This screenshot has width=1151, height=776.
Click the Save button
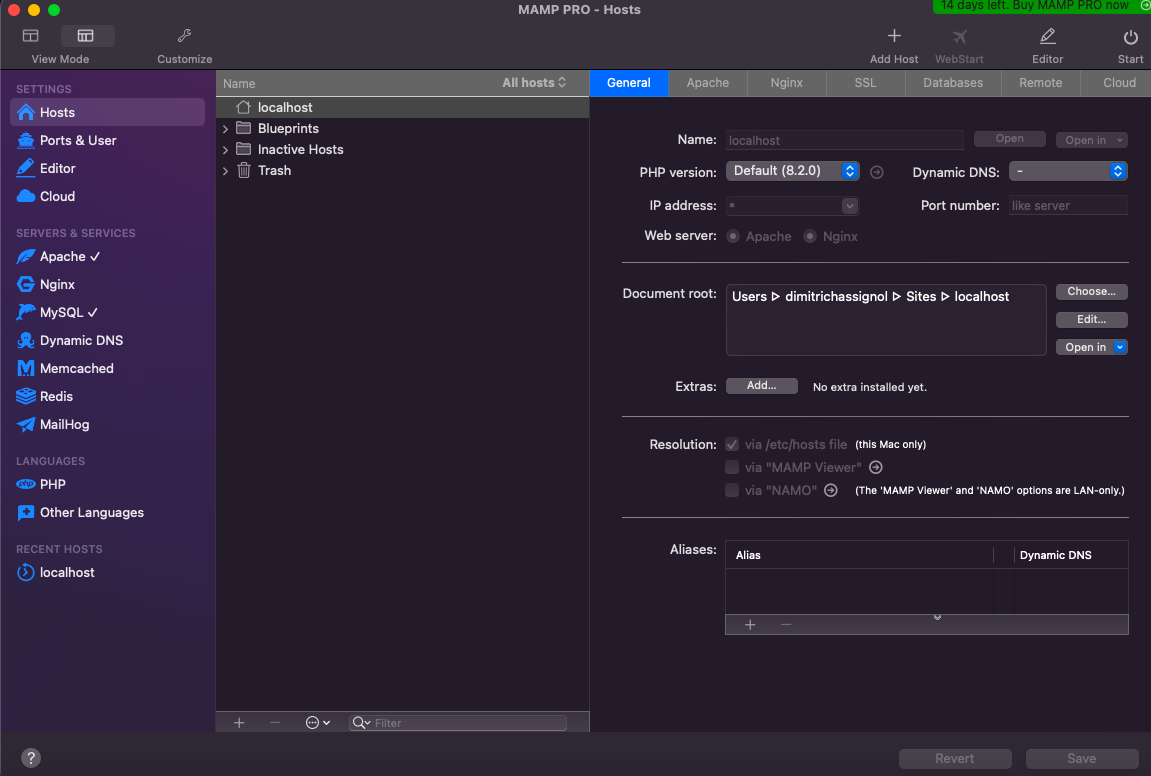(x=1082, y=758)
